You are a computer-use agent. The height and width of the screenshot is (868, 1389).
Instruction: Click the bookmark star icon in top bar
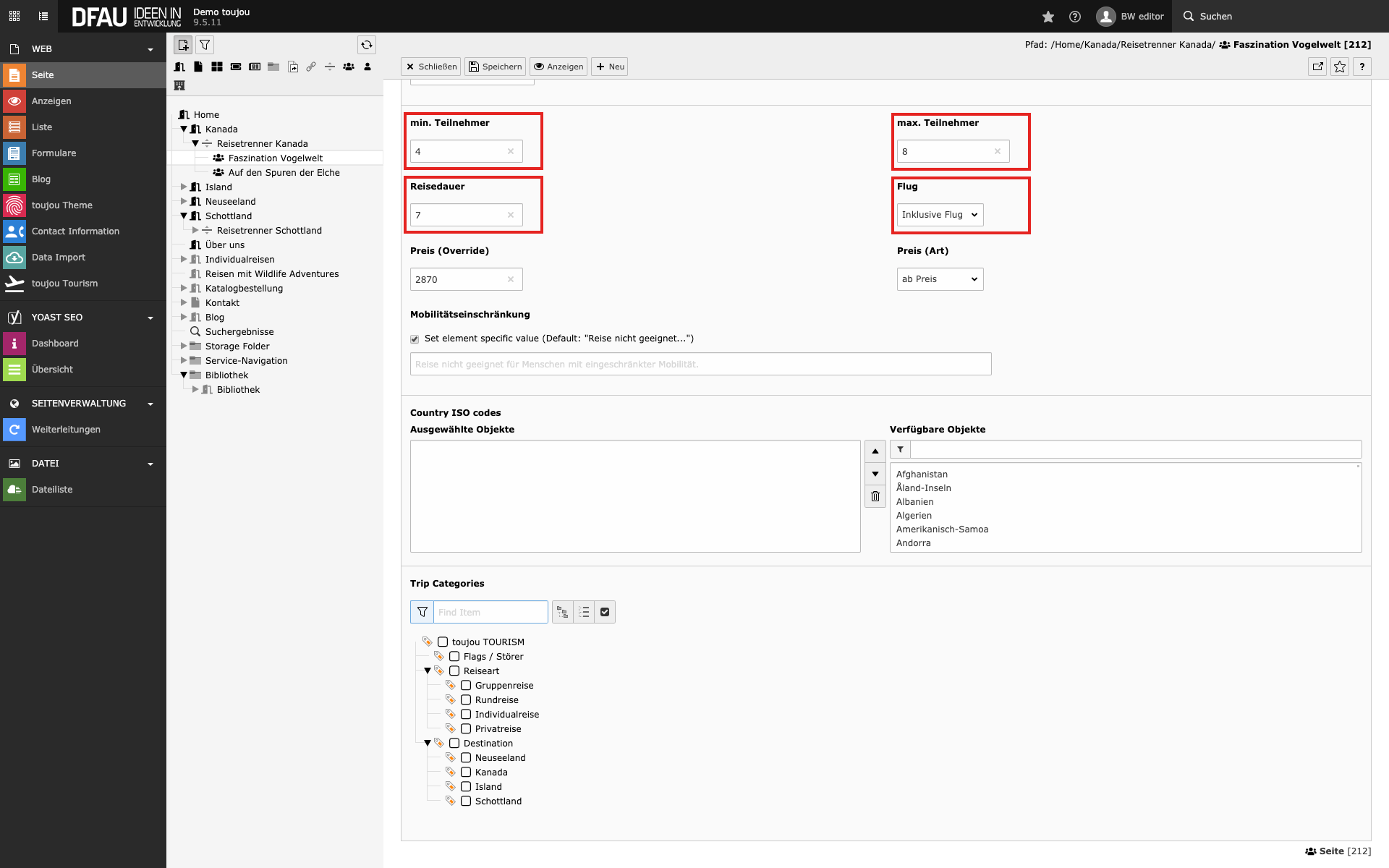tap(1048, 16)
